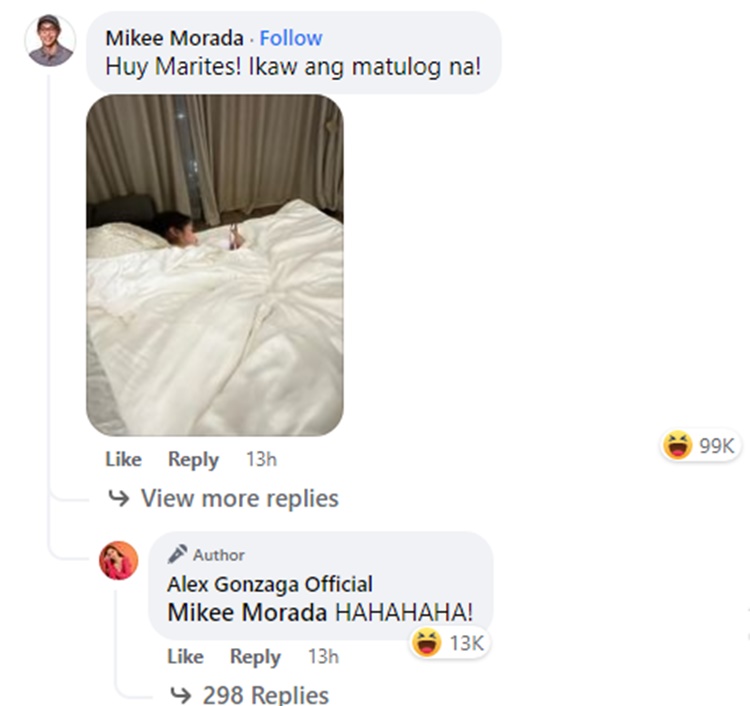This screenshot has height=706, width=750.
Task: Open Alex Gonzaga Official's profile avatar
Action: [x=119, y=560]
